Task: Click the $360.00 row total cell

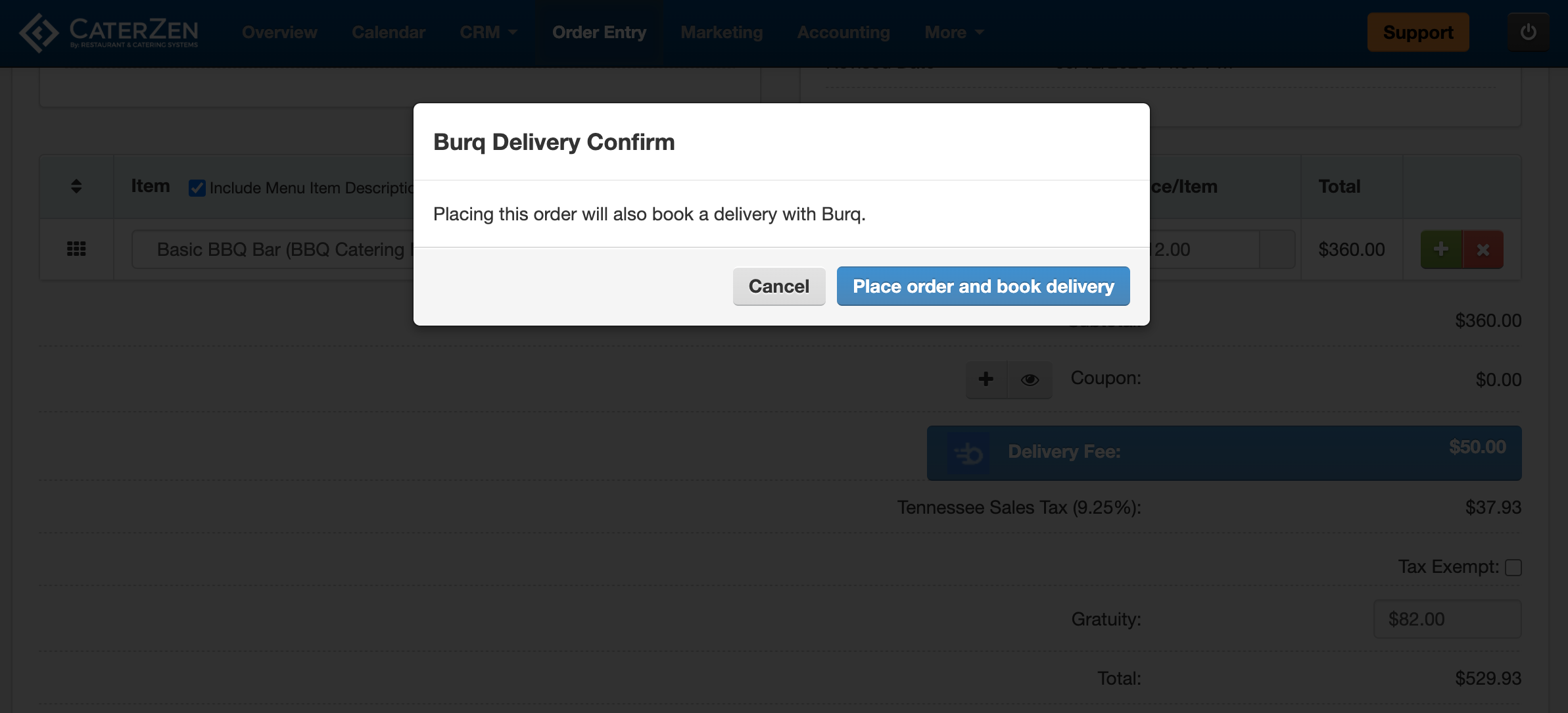Action: tap(1352, 249)
